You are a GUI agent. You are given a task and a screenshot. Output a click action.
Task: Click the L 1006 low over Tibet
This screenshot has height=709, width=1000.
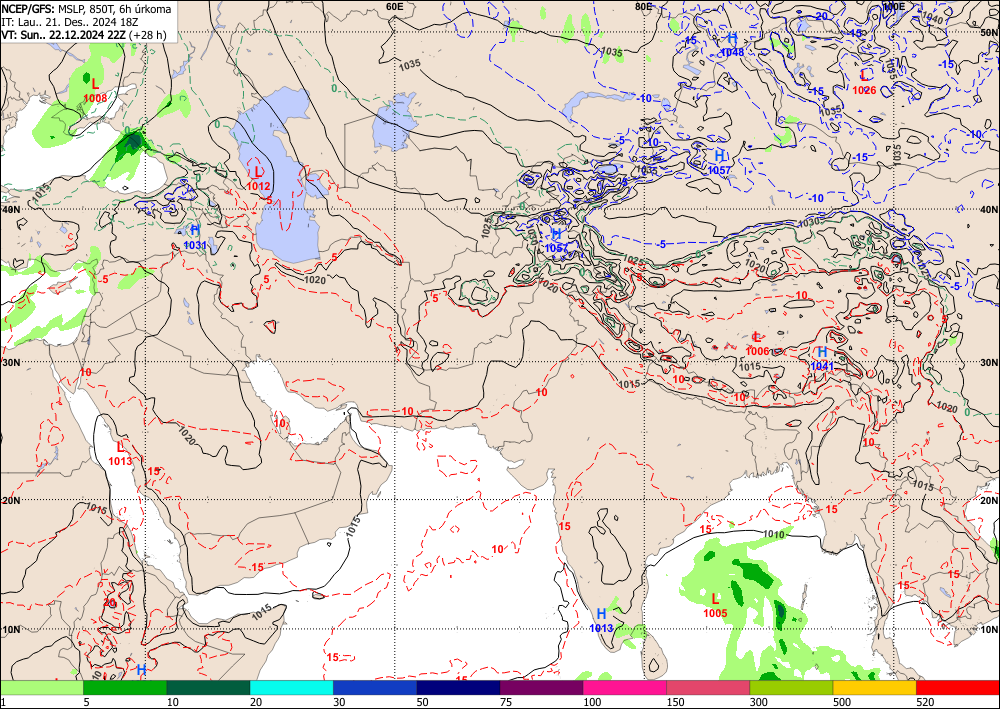point(757,344)
